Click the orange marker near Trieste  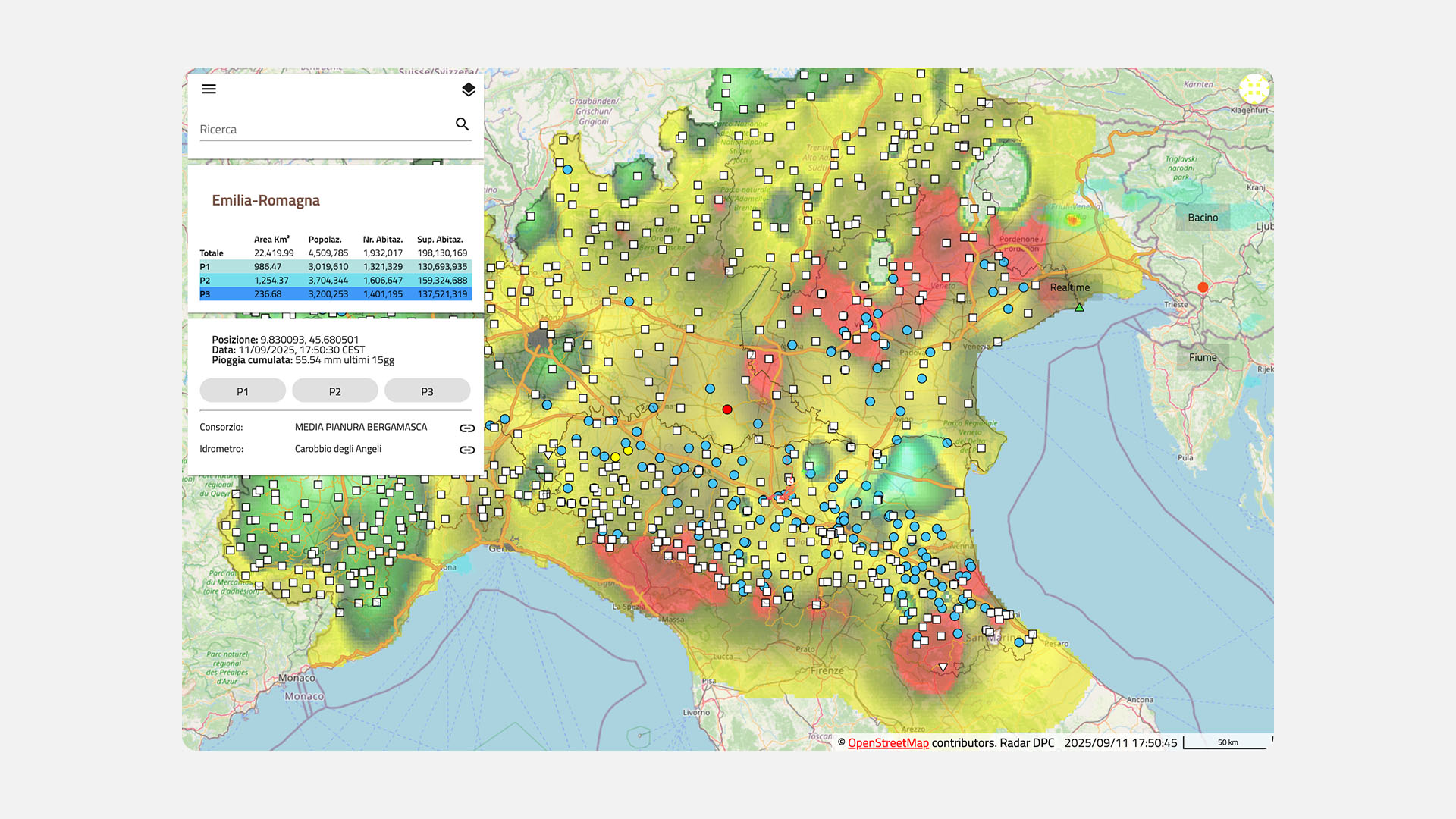click(x=1203, y=287)
